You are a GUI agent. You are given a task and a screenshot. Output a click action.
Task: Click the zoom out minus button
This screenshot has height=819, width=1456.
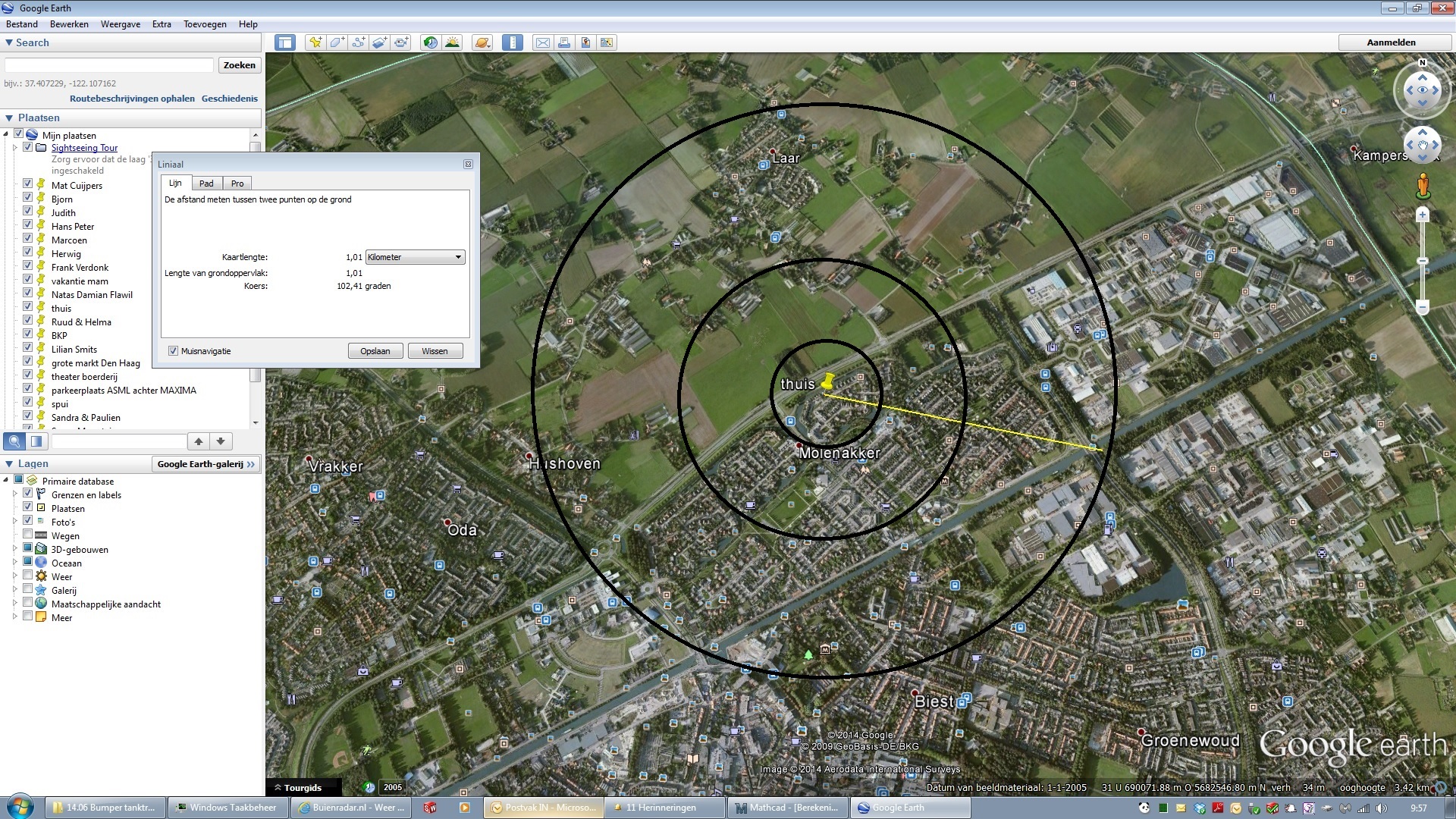[1423, 307]
